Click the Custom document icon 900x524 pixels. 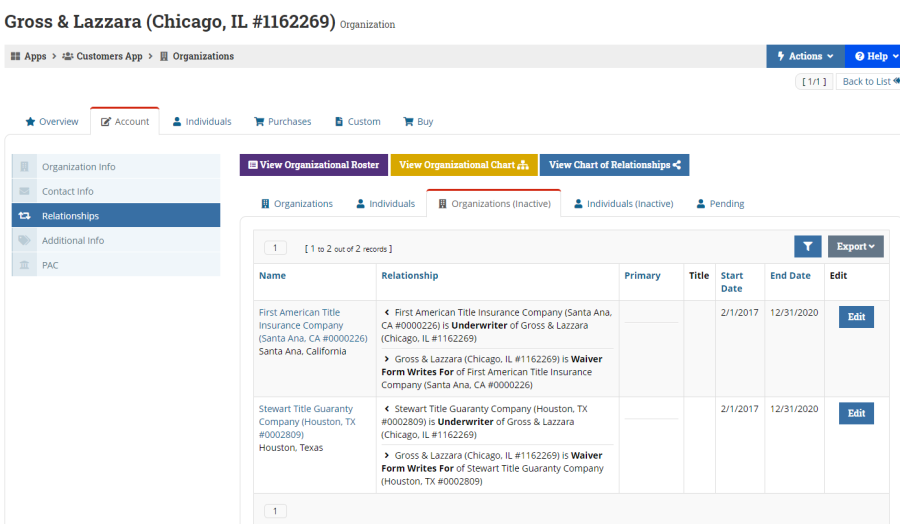[339, 122]
